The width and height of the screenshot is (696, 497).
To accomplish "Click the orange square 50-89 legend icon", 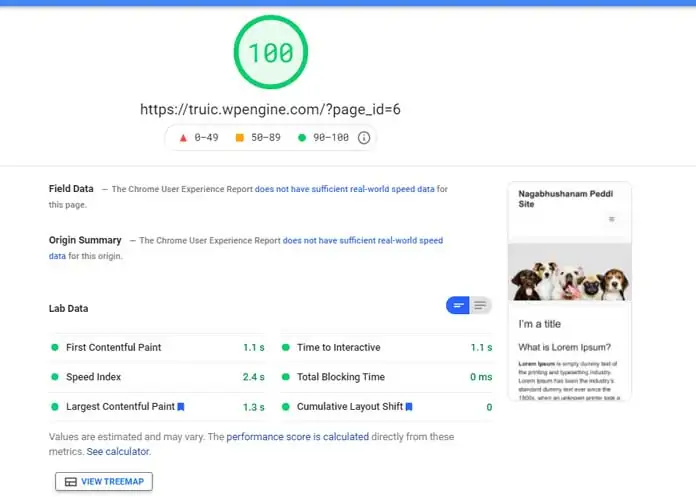I will click(x=239, y=138).
